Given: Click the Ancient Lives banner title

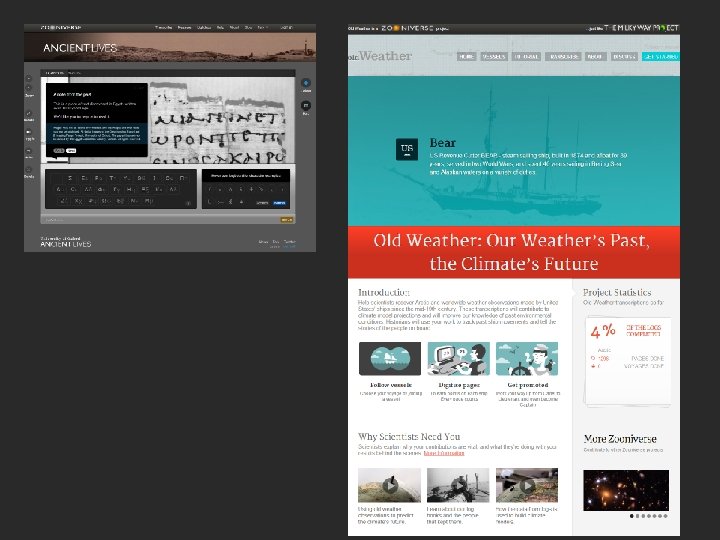Looking at the screenshot, I should 80,48.
